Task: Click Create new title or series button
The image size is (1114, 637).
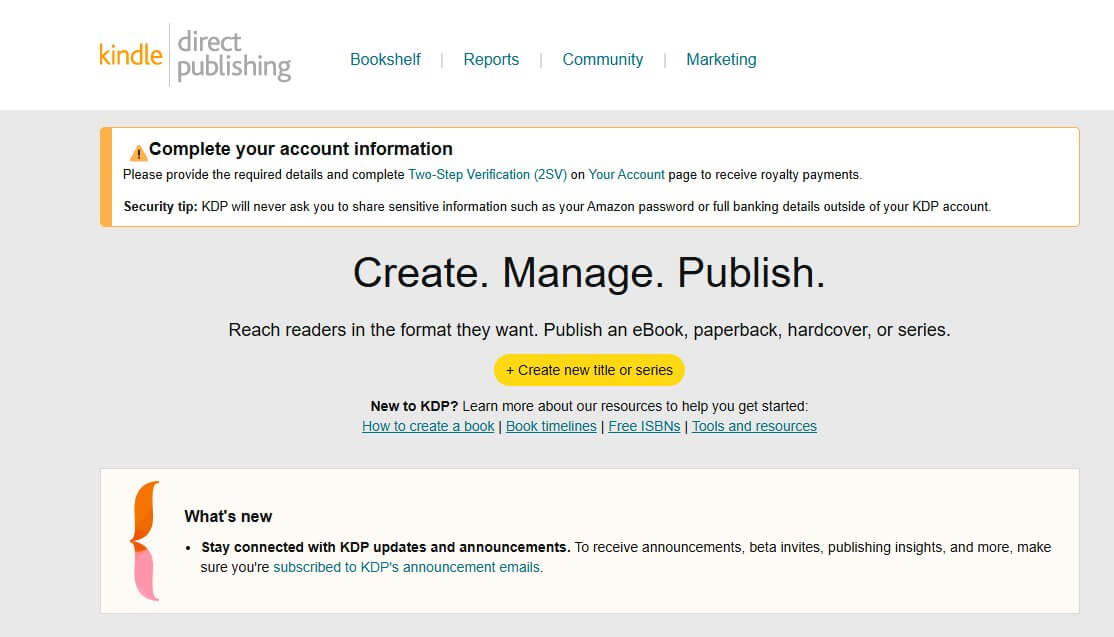Action: [589, 370]
